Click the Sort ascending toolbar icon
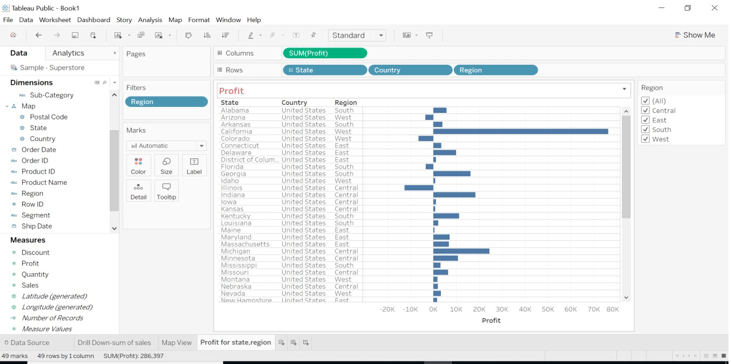 [207, 35]
